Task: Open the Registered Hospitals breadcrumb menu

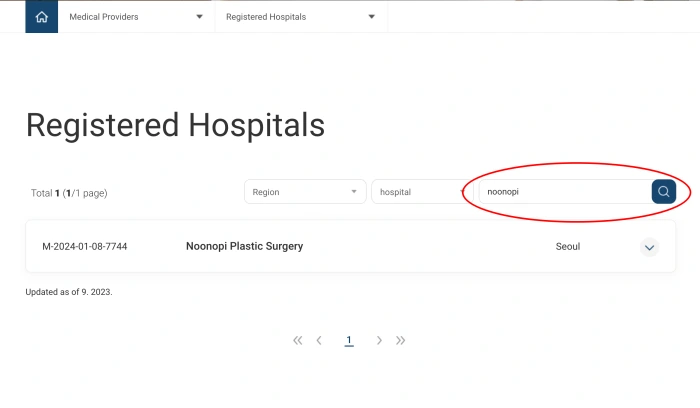Action: (x=300, y=17)
